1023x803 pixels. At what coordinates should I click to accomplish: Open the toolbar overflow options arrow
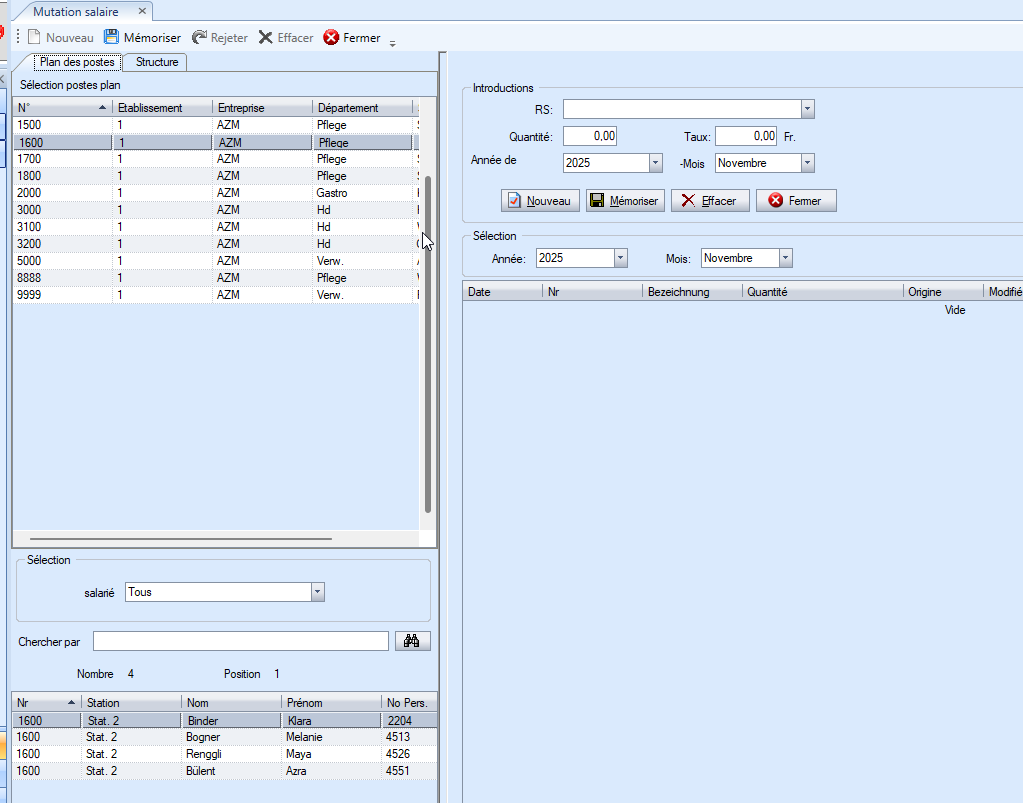pos(392,42)
